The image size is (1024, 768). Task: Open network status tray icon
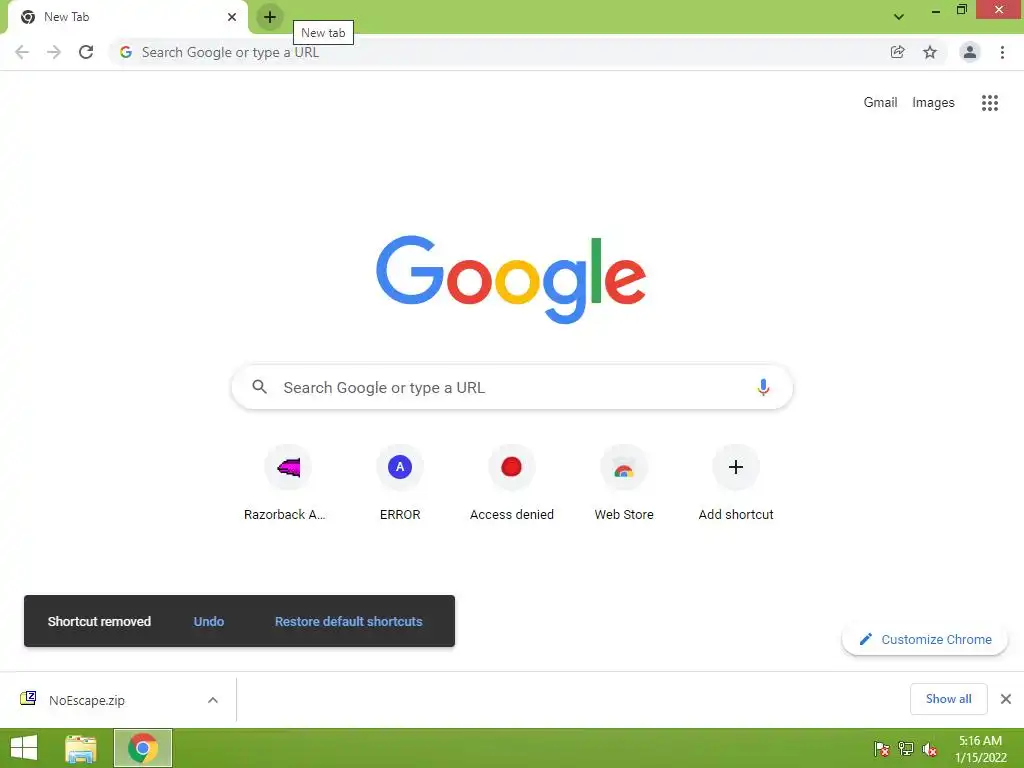tap(906, 749)
